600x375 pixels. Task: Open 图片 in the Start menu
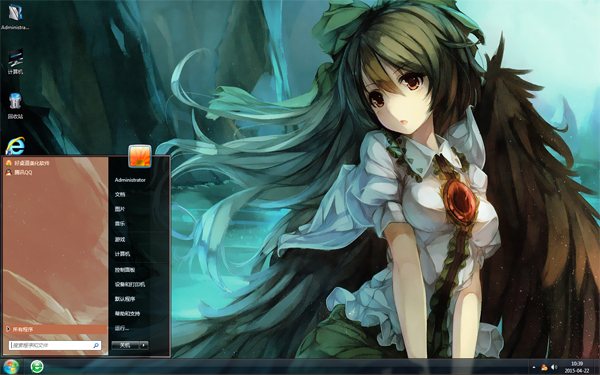tap(120, 209)
